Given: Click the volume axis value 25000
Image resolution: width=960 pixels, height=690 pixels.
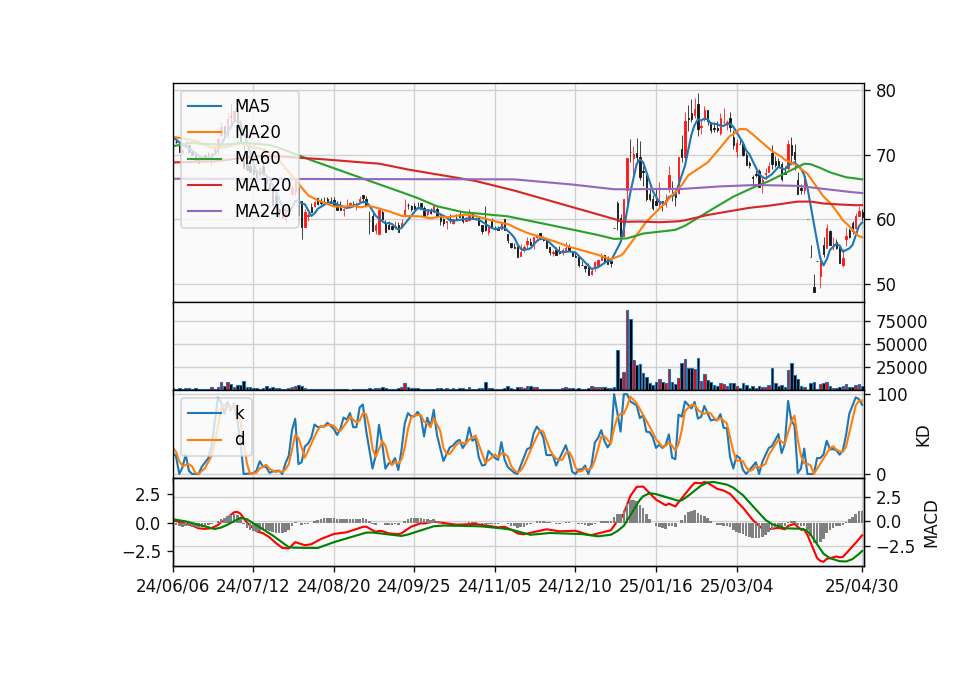Looking at the screenshot, I should 902,368.
